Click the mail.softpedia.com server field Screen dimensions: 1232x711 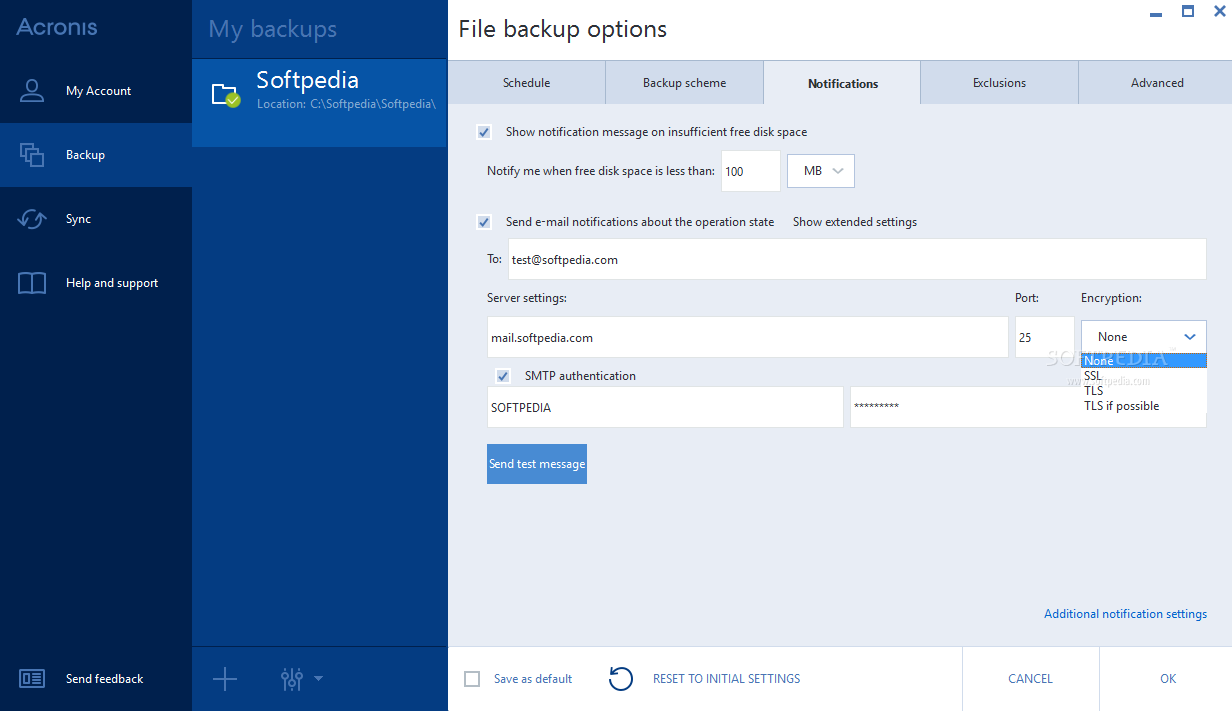(x=747, y=338)
